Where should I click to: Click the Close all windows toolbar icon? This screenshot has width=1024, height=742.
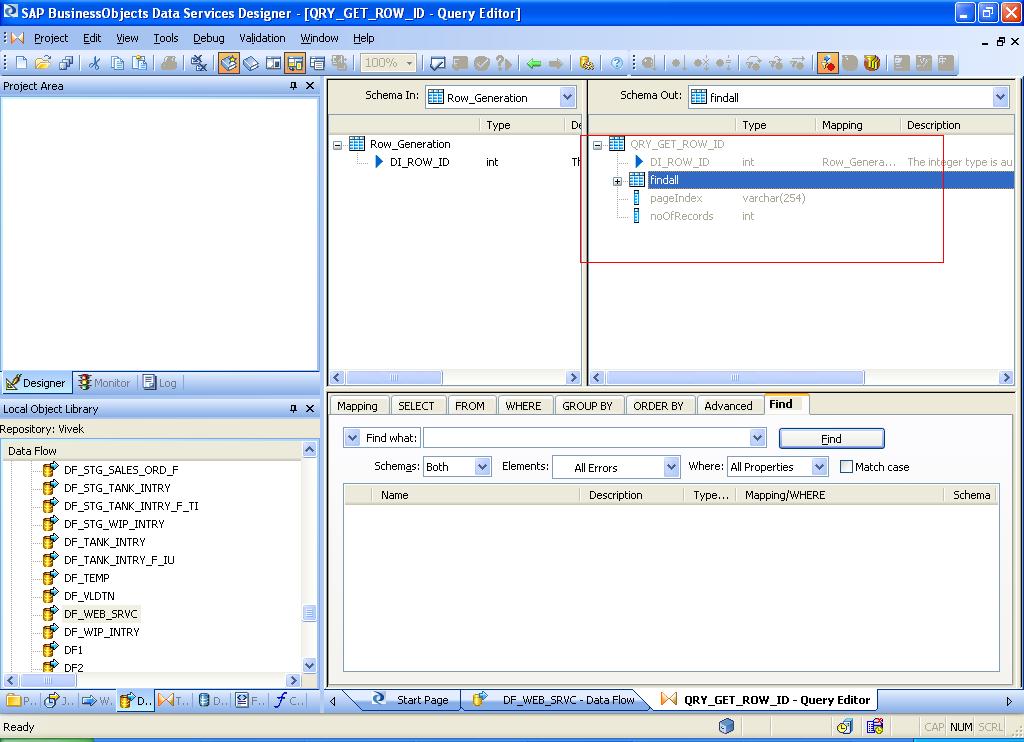[199, 63]
